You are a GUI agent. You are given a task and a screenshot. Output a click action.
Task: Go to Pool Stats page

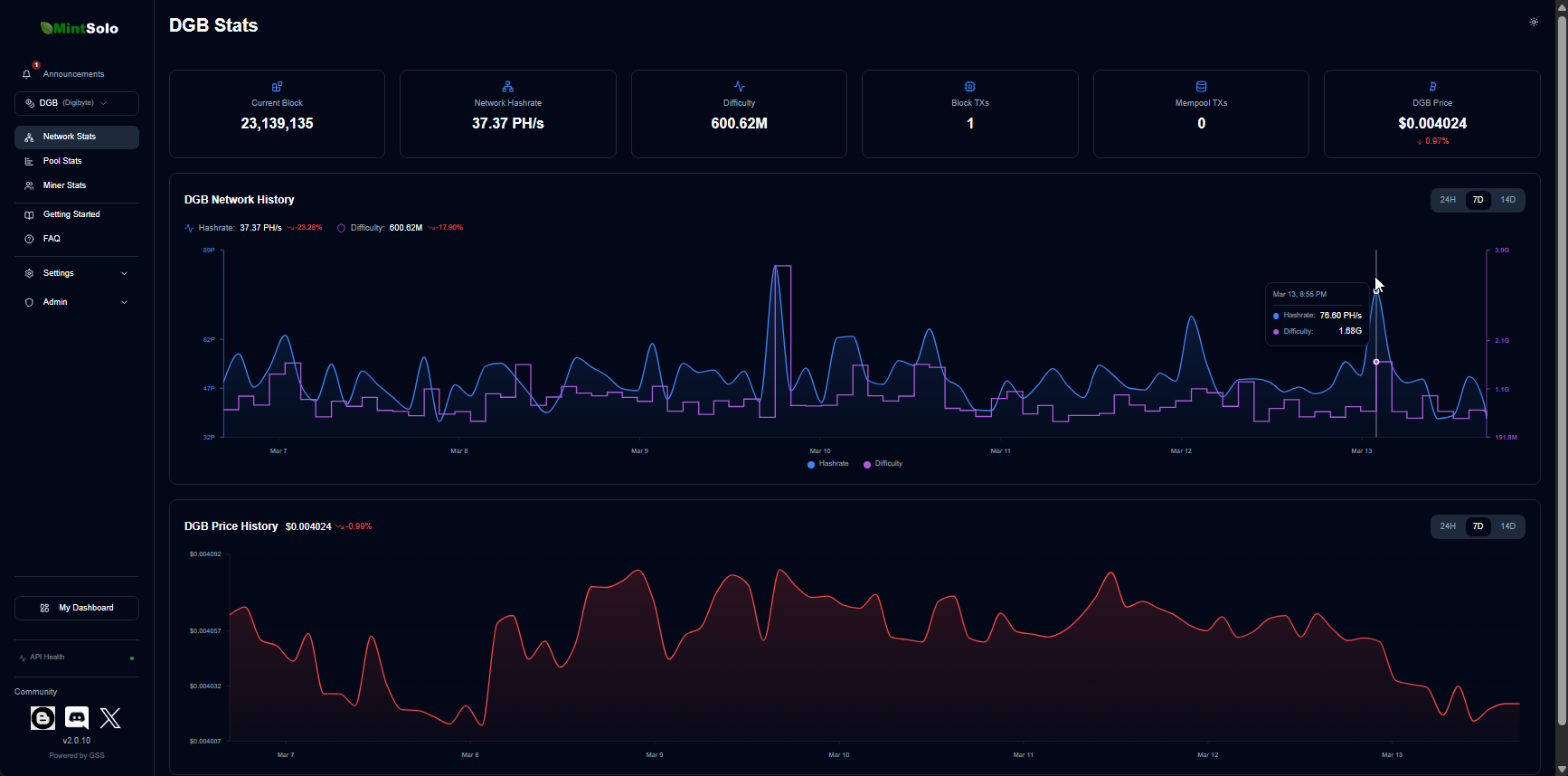(62, 161)
